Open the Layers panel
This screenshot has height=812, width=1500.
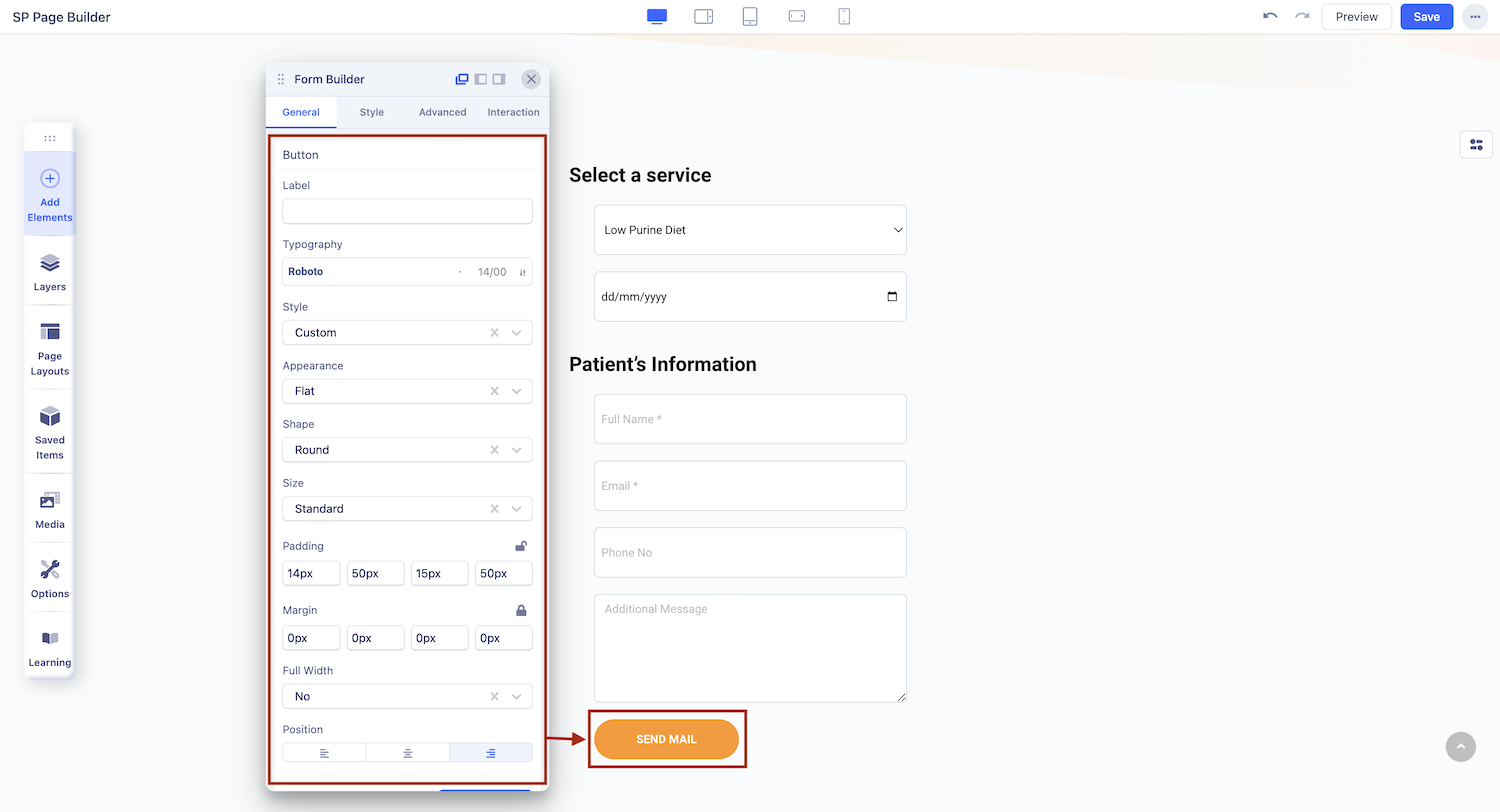pos(50,271)
